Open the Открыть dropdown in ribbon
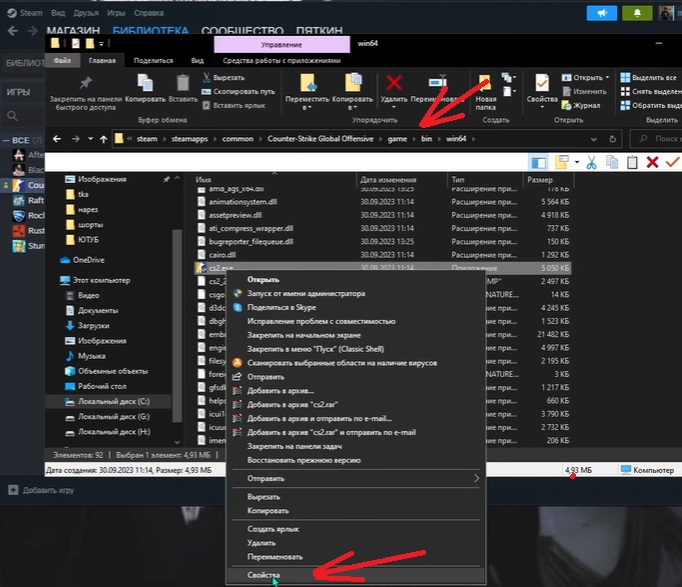Image resolution: width=682 pixels, height=587 pixels. (x=585, y=77)
